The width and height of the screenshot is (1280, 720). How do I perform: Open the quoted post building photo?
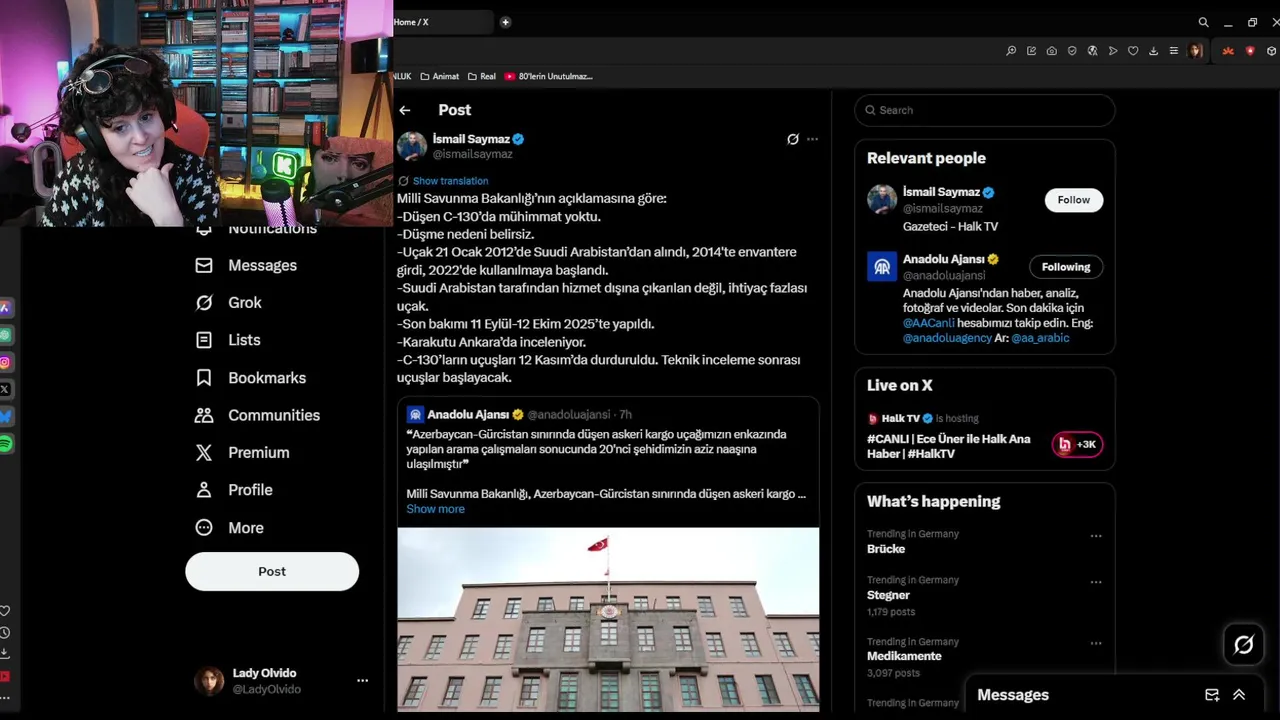608,620
